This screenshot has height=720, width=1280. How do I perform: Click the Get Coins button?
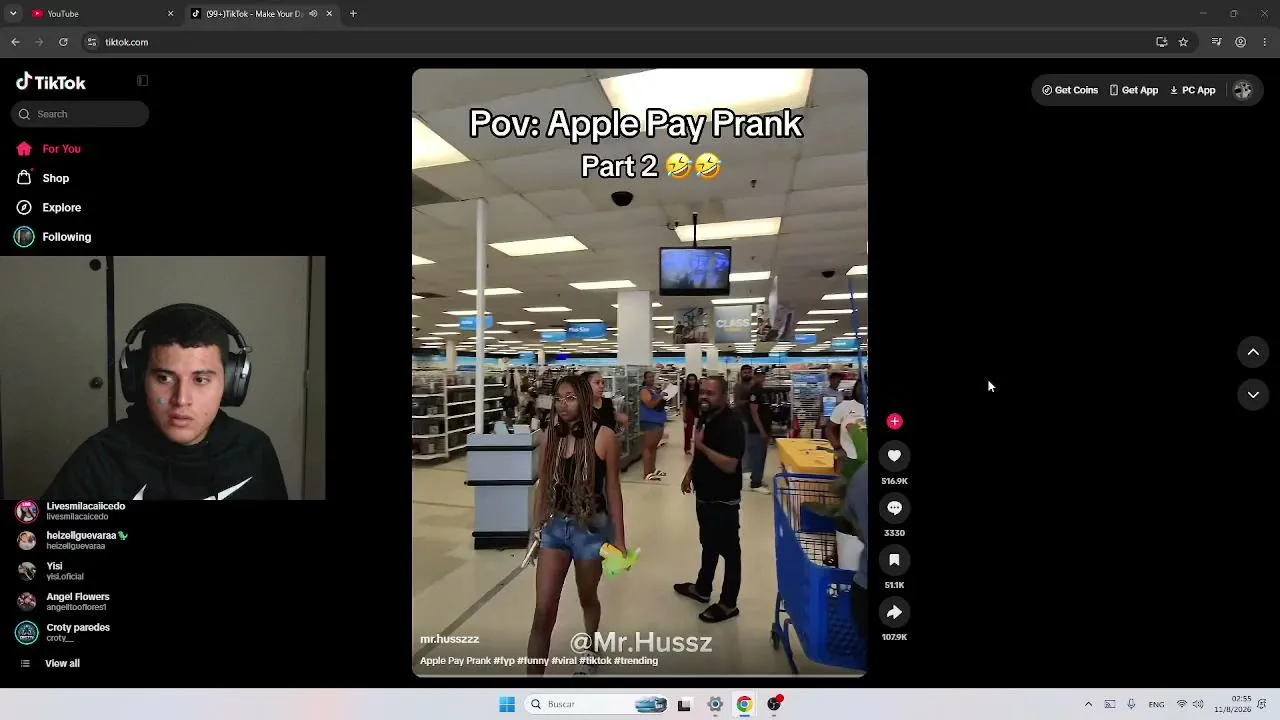click(1070, 90)
